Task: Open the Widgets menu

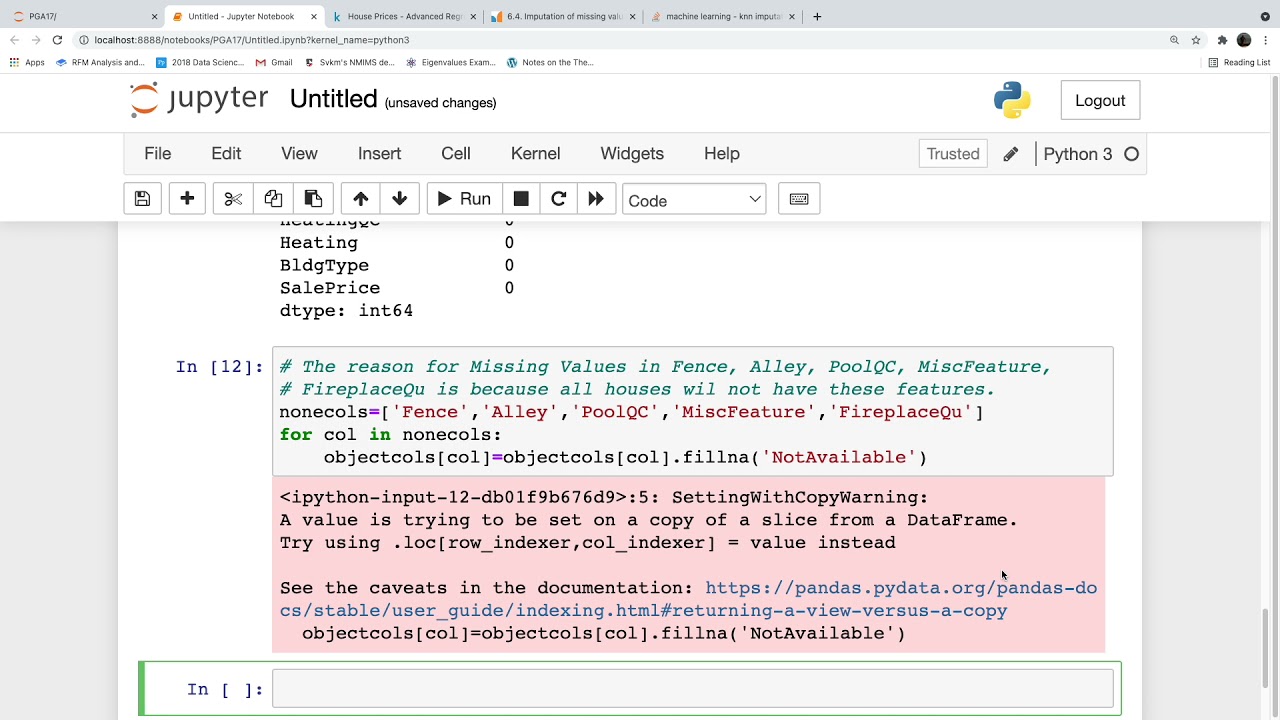Action: [632, 154]
